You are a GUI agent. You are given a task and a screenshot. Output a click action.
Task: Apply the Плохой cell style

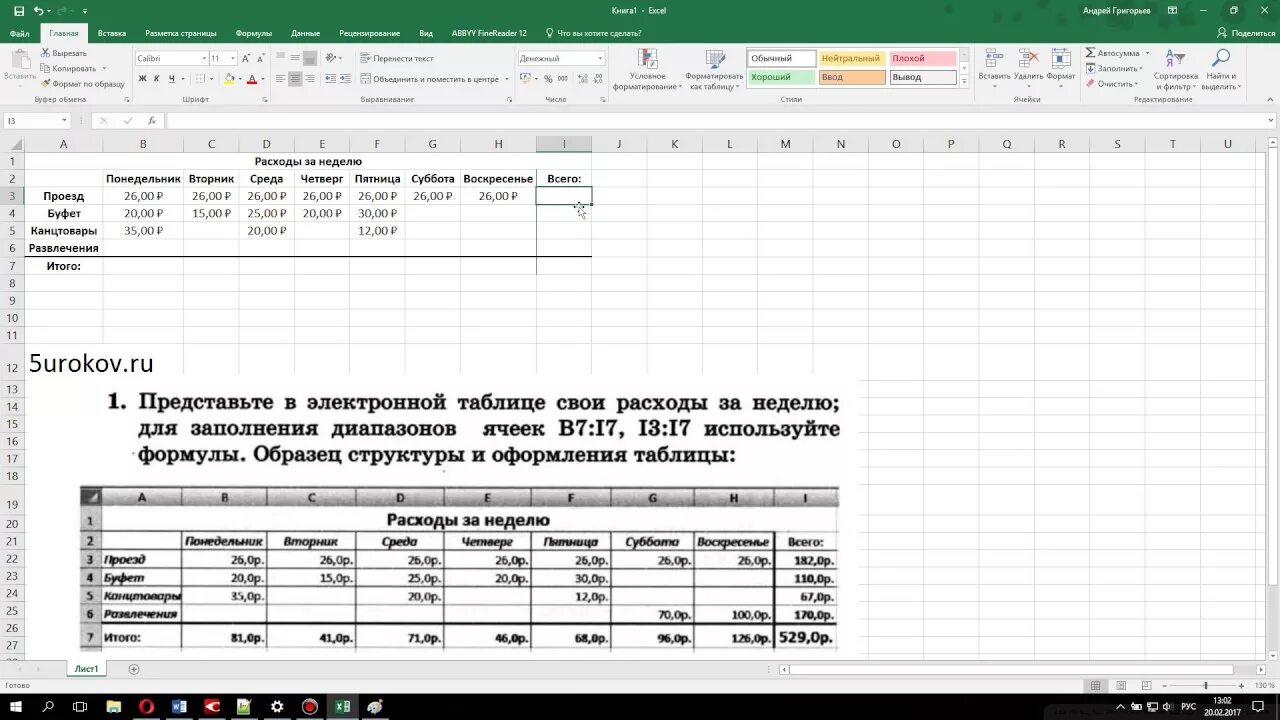pos(922,58)
